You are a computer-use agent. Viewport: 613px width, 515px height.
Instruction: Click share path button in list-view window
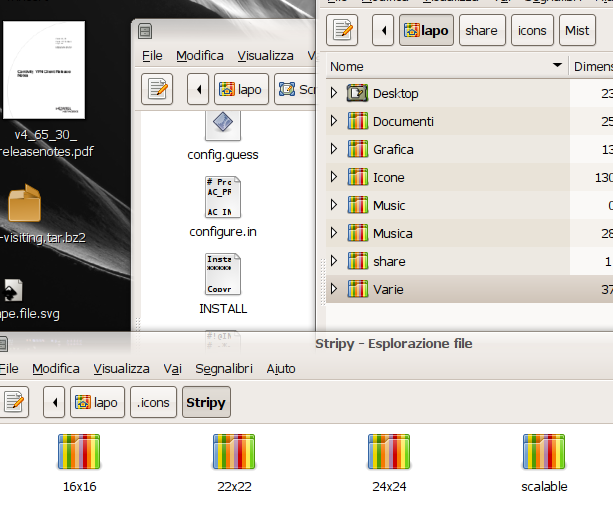[482, 30]
